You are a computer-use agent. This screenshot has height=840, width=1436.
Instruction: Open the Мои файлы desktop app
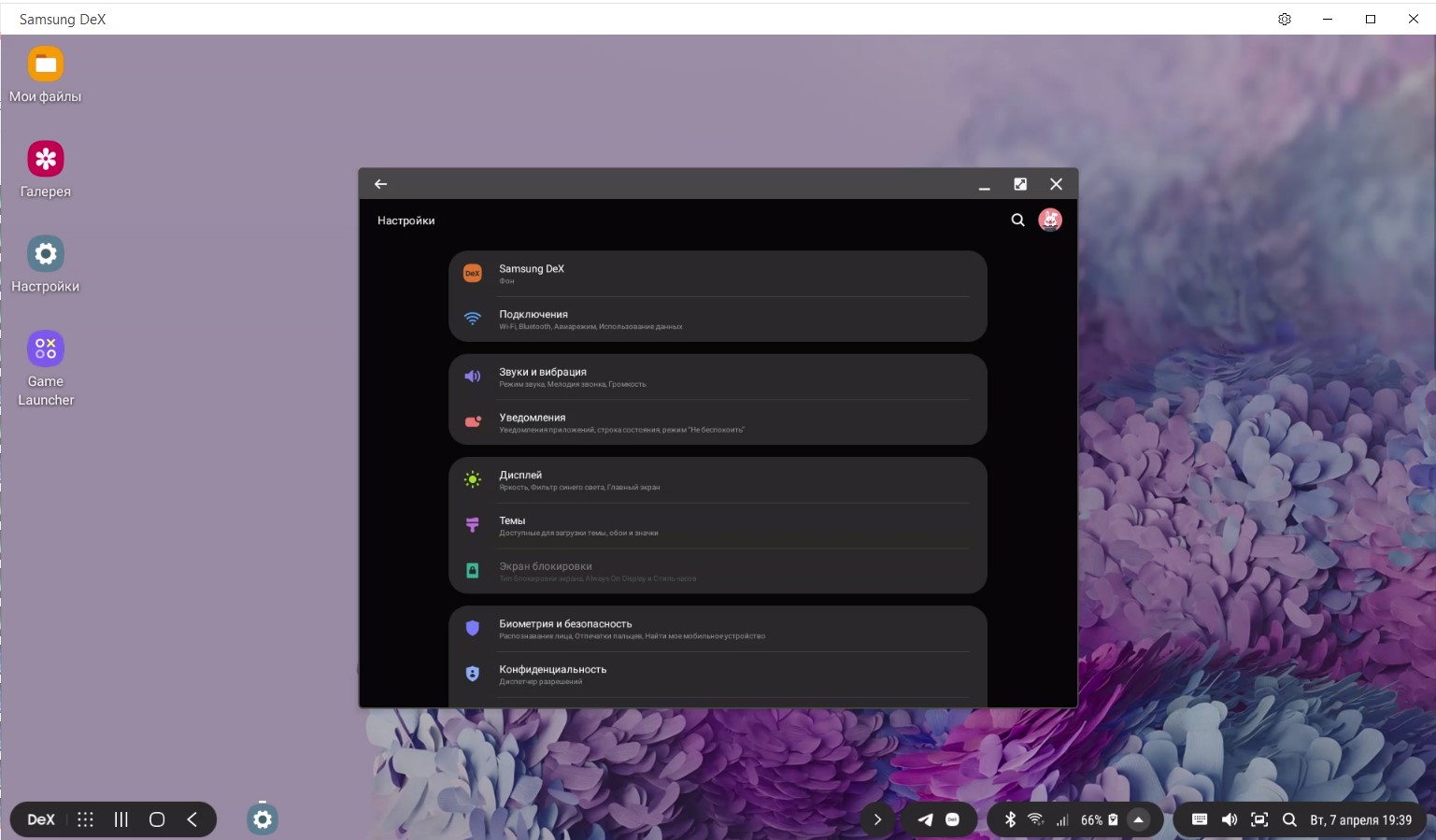coord(45,75)
